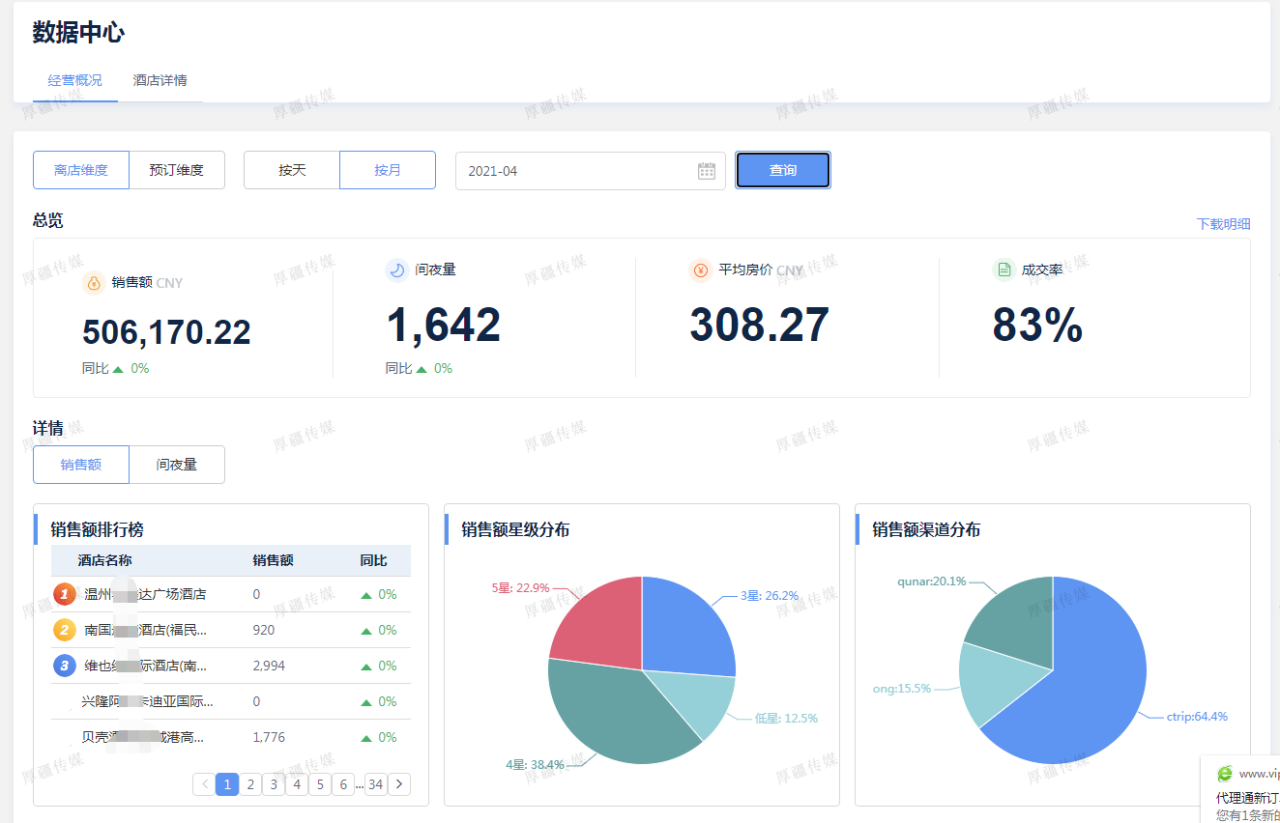Click the 低星: 12.5% chart label
Viewport: 1280px width, 823px height.
click(786, 718)
